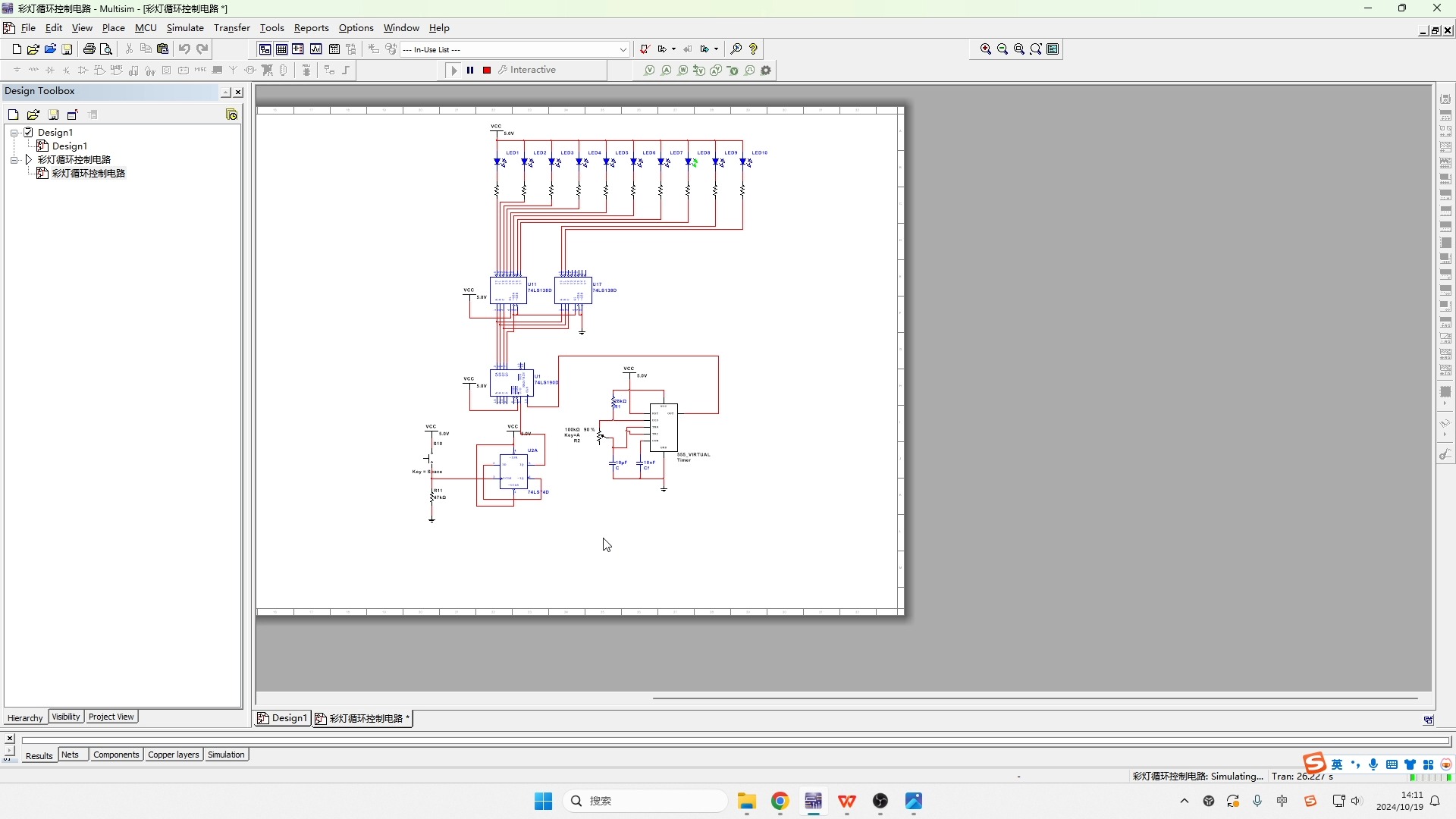Click the Undo toolbar icon
The height and width of the screenshot is (819, 1456).
(184, 49)
